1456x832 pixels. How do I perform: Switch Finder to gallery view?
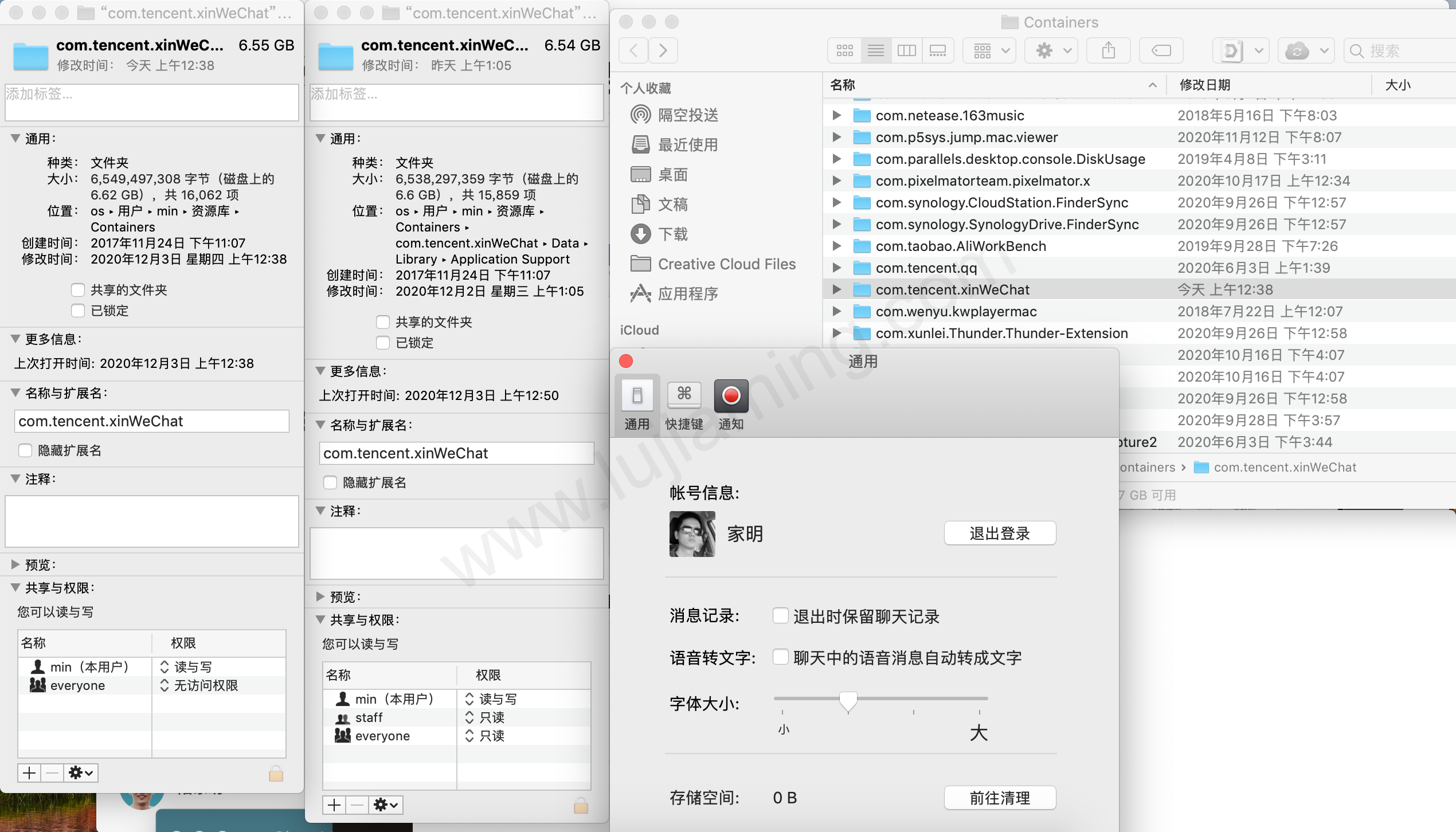click(938, 51)
